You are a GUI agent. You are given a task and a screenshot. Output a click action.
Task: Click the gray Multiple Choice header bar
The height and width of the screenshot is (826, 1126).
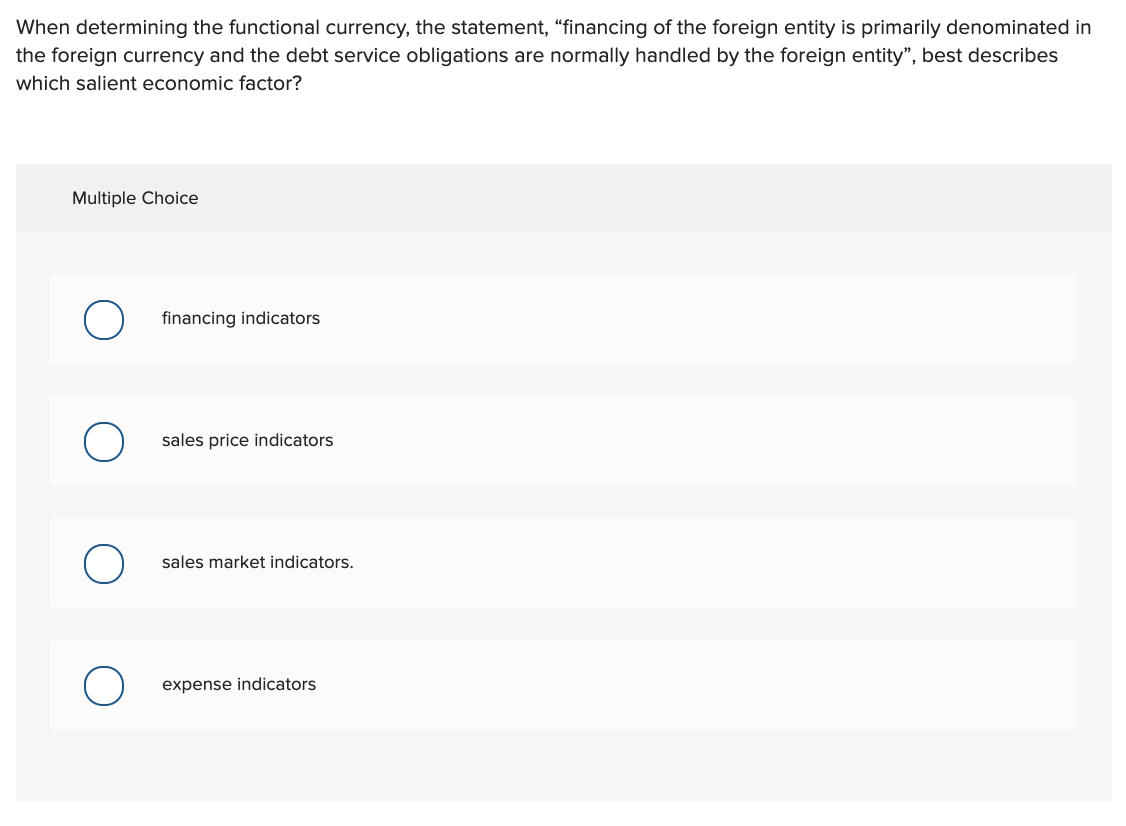tap(564, 198)
